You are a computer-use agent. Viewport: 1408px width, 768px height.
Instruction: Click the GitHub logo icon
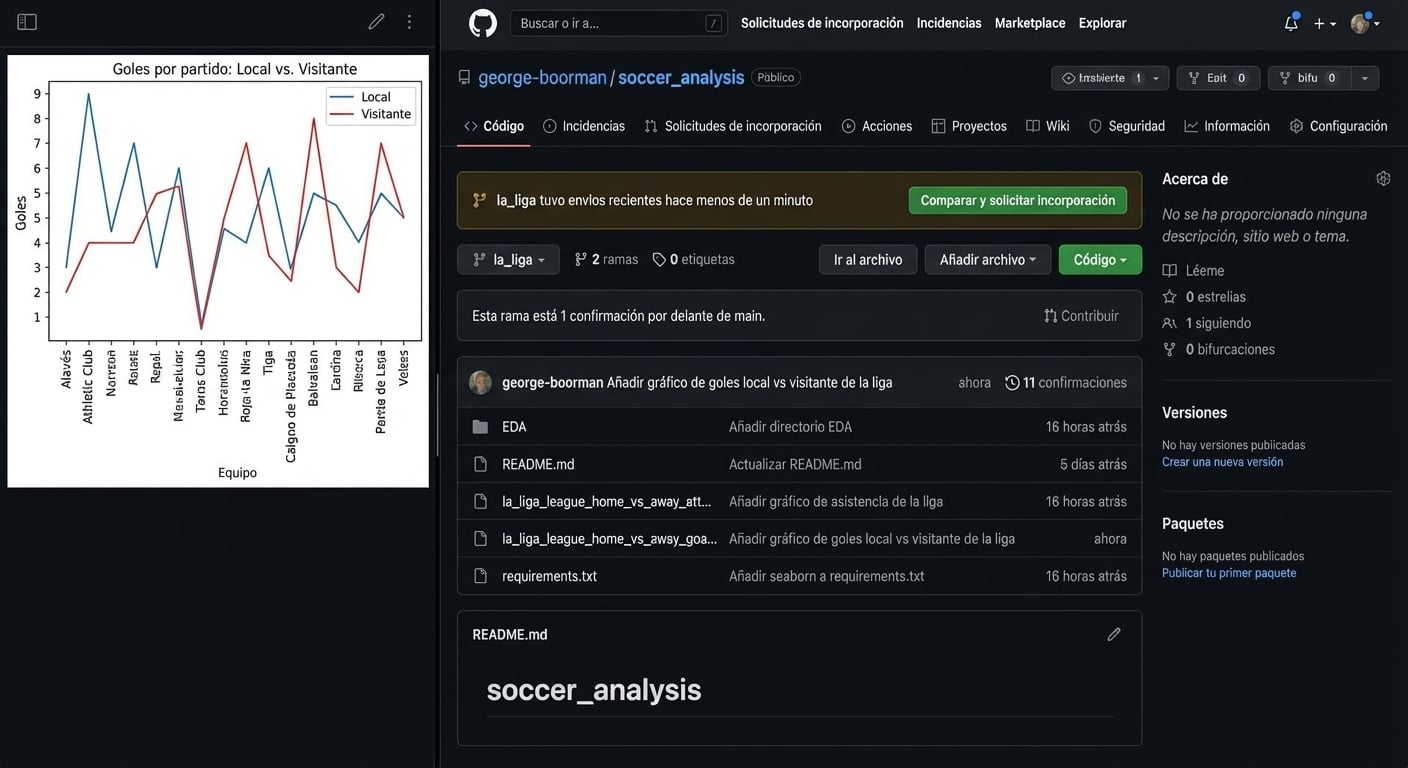483,23
